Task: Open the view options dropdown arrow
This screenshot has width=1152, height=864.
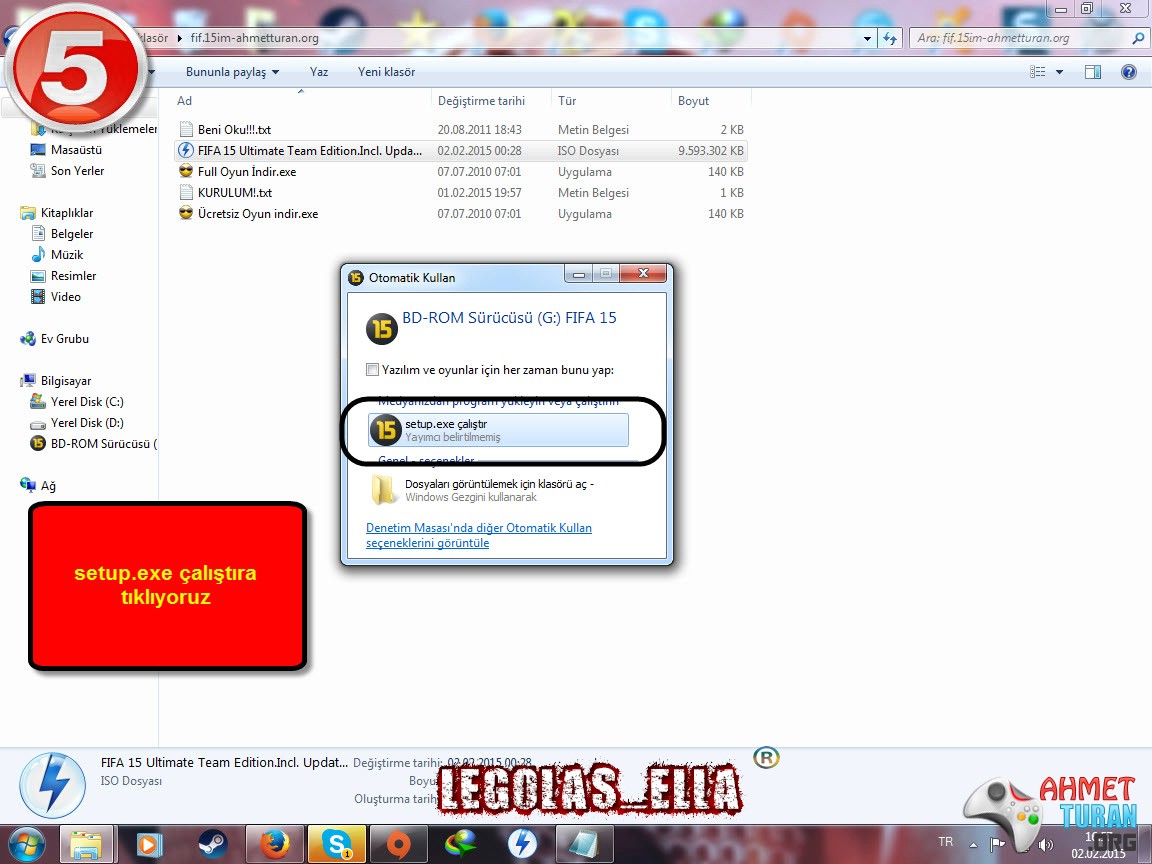Action: coord(1059,72)
